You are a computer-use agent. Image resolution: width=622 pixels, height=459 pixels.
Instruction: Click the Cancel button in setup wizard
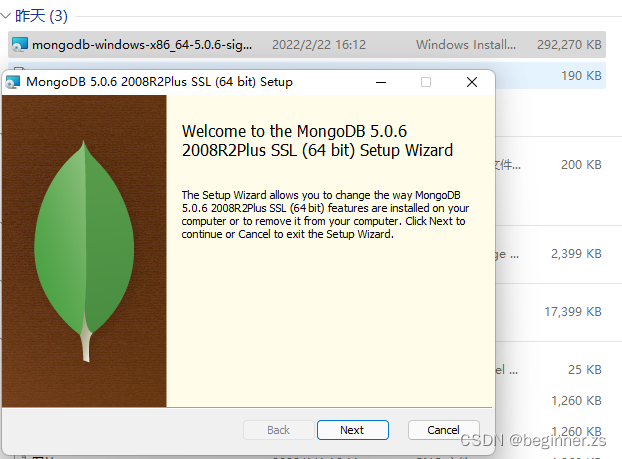point(443,430)
